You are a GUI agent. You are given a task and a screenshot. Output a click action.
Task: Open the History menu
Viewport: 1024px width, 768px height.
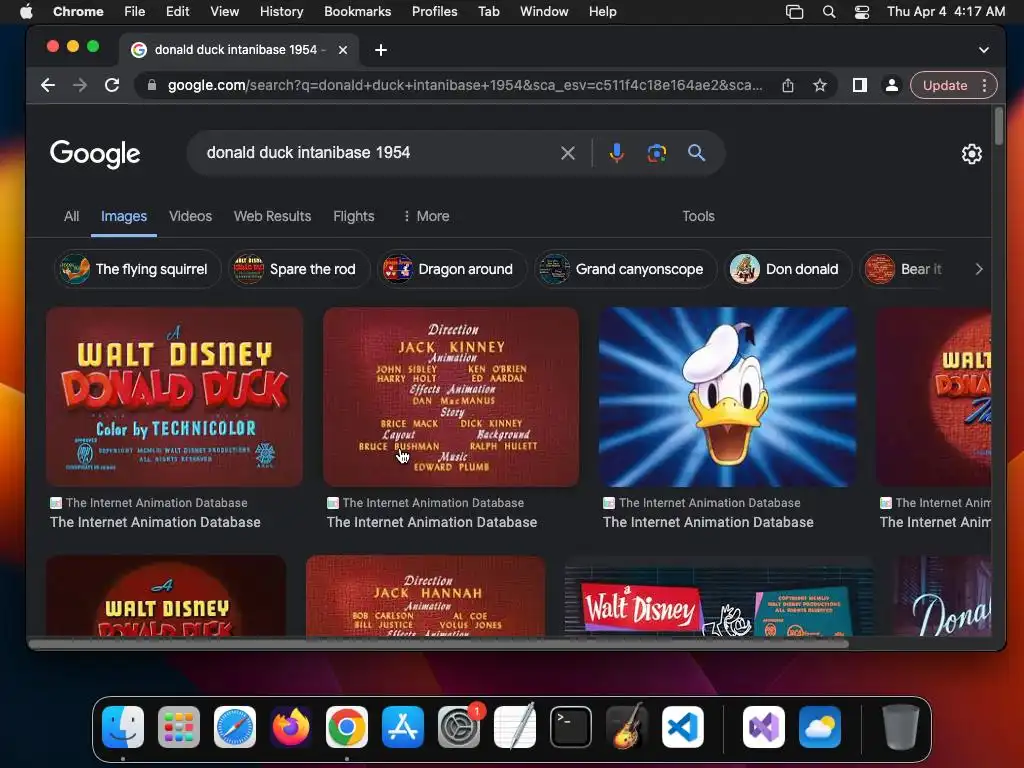[281, 12]
